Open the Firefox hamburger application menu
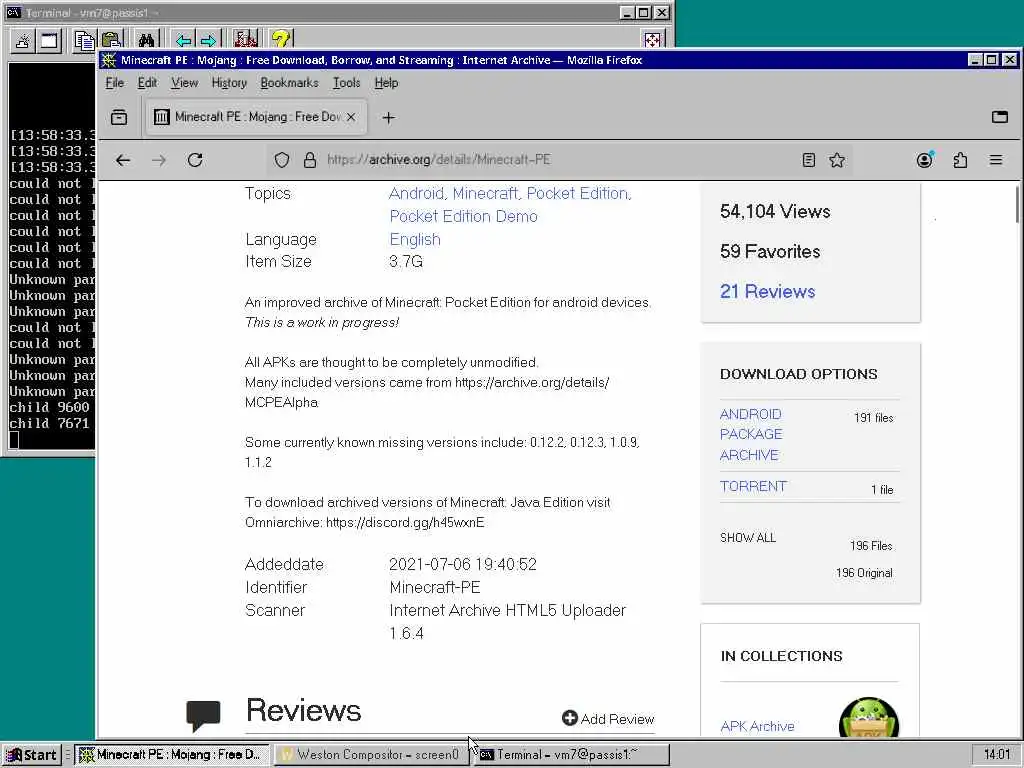Viewport: 1024px width, 768px height. 996,160
